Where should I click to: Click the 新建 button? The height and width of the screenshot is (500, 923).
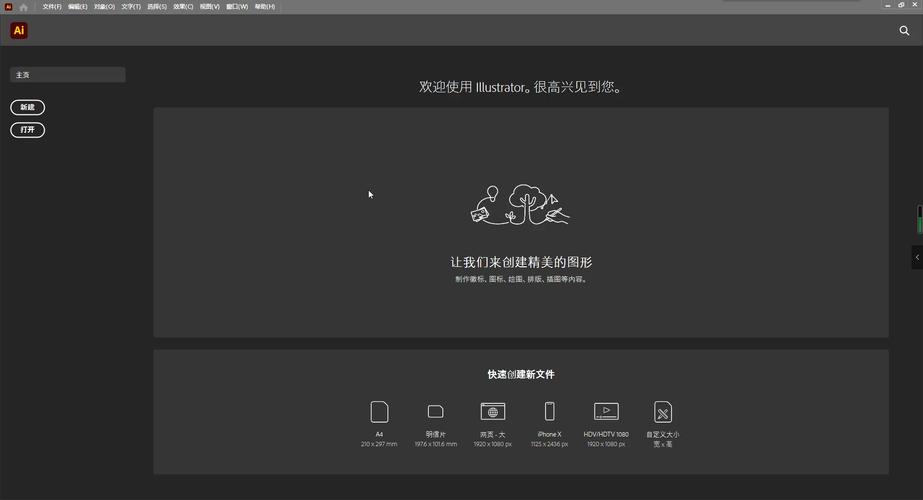coord(28,107)
